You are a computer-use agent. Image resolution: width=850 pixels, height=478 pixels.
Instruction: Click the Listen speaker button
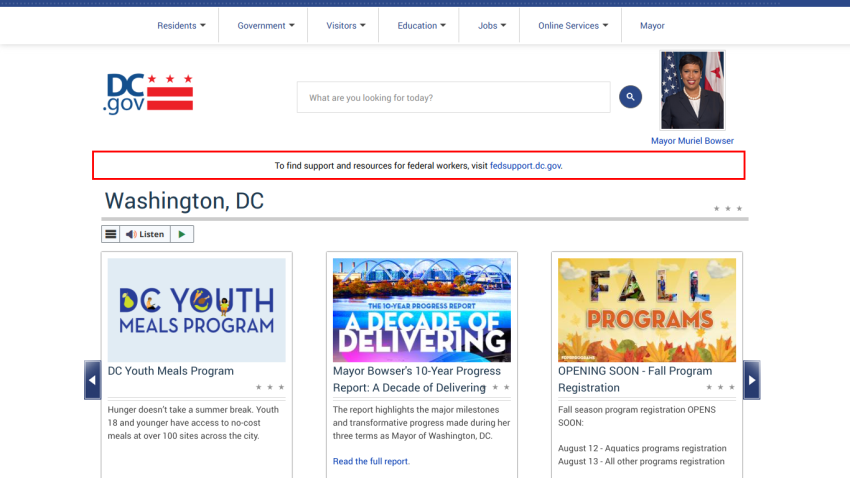(x=145, y=234)
